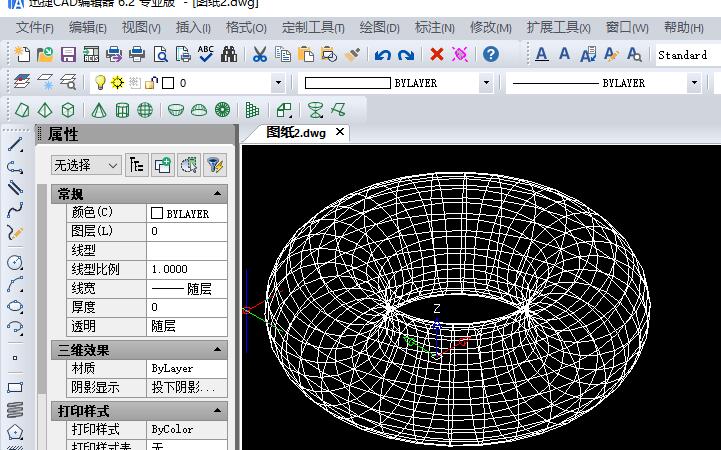Open find with the binoculars icon
Viewport: 721px width, 450px height.
pyautogui.click(x=229, y=54)
